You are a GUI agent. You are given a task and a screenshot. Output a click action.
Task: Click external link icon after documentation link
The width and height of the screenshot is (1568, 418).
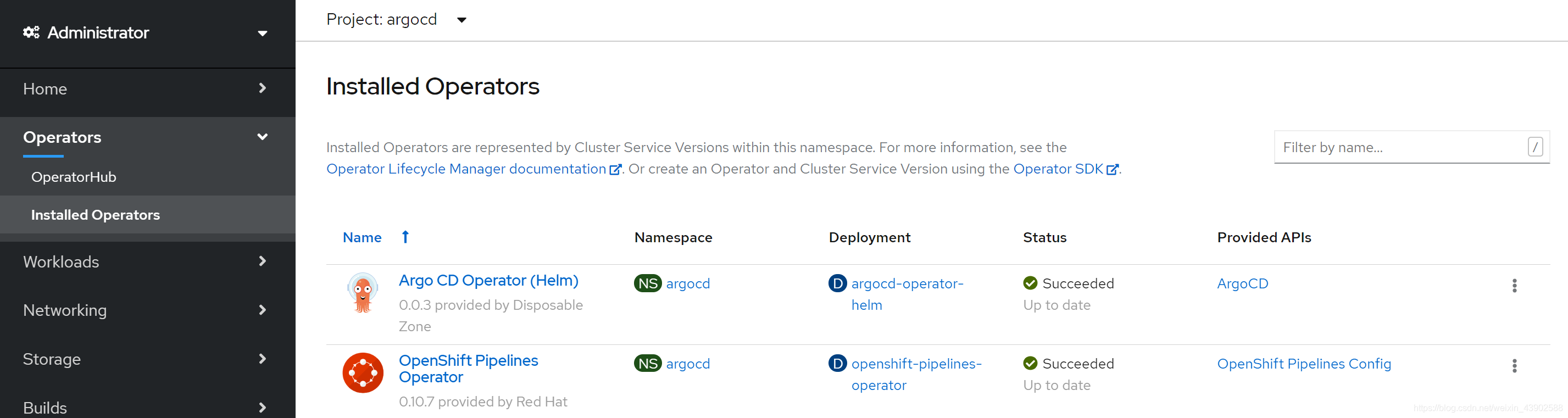click(x=615, y=170)
